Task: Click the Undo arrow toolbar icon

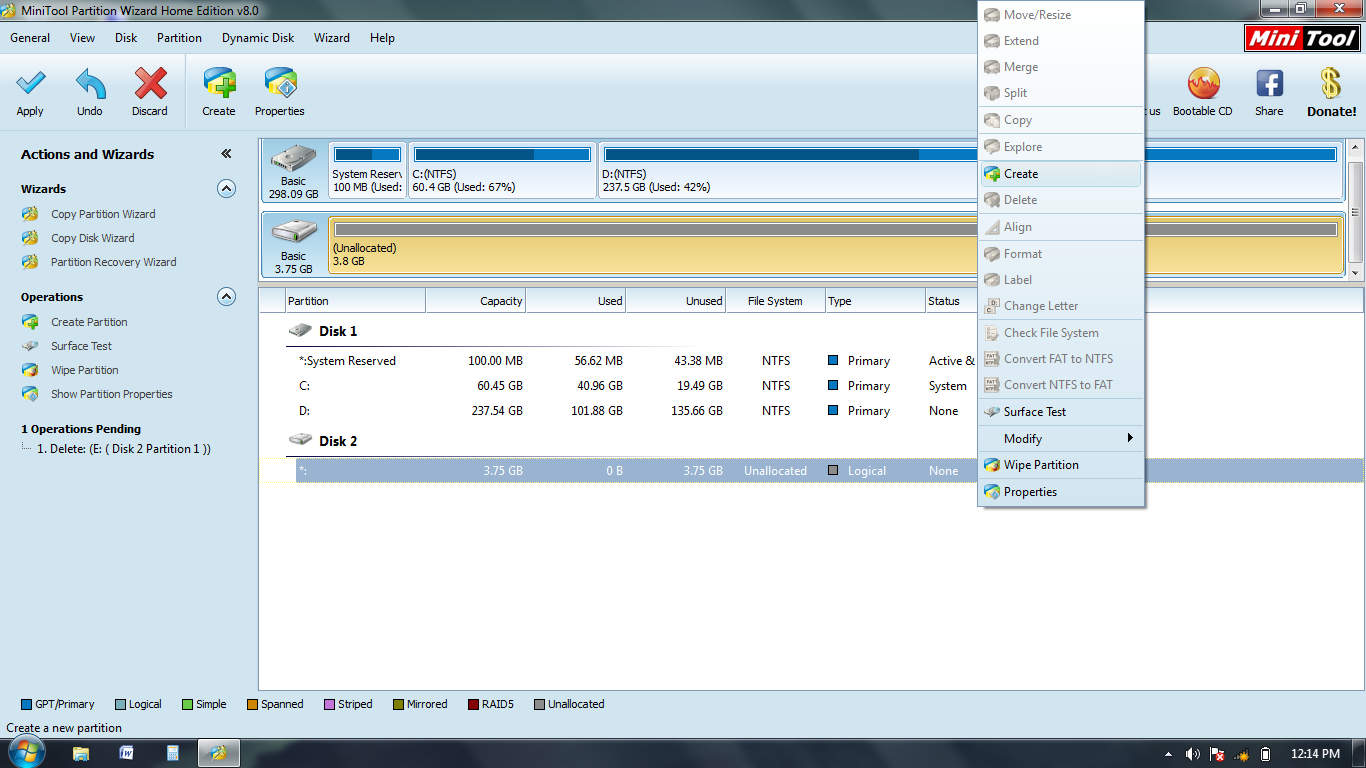Action: pos(90,84)
